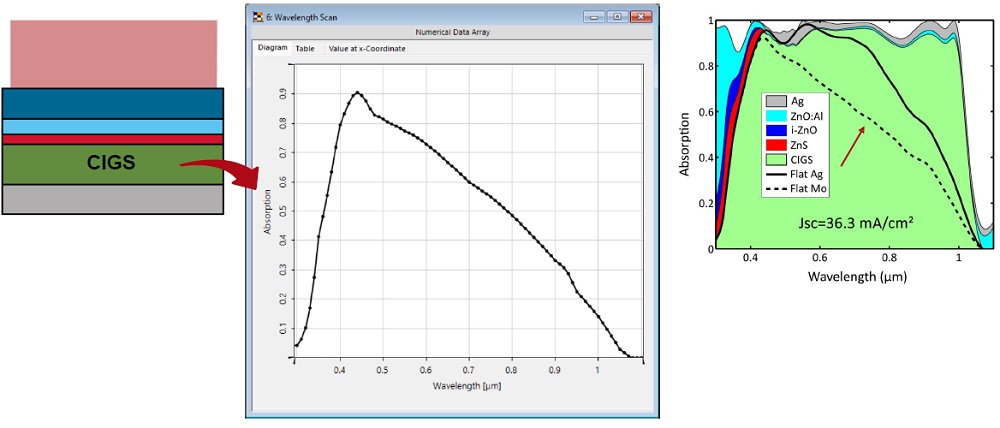Image resolution: width=1000 pixels, height=428 pixels.
Task: Click the Wavelength Scan window icon
Action: [257, 17]
